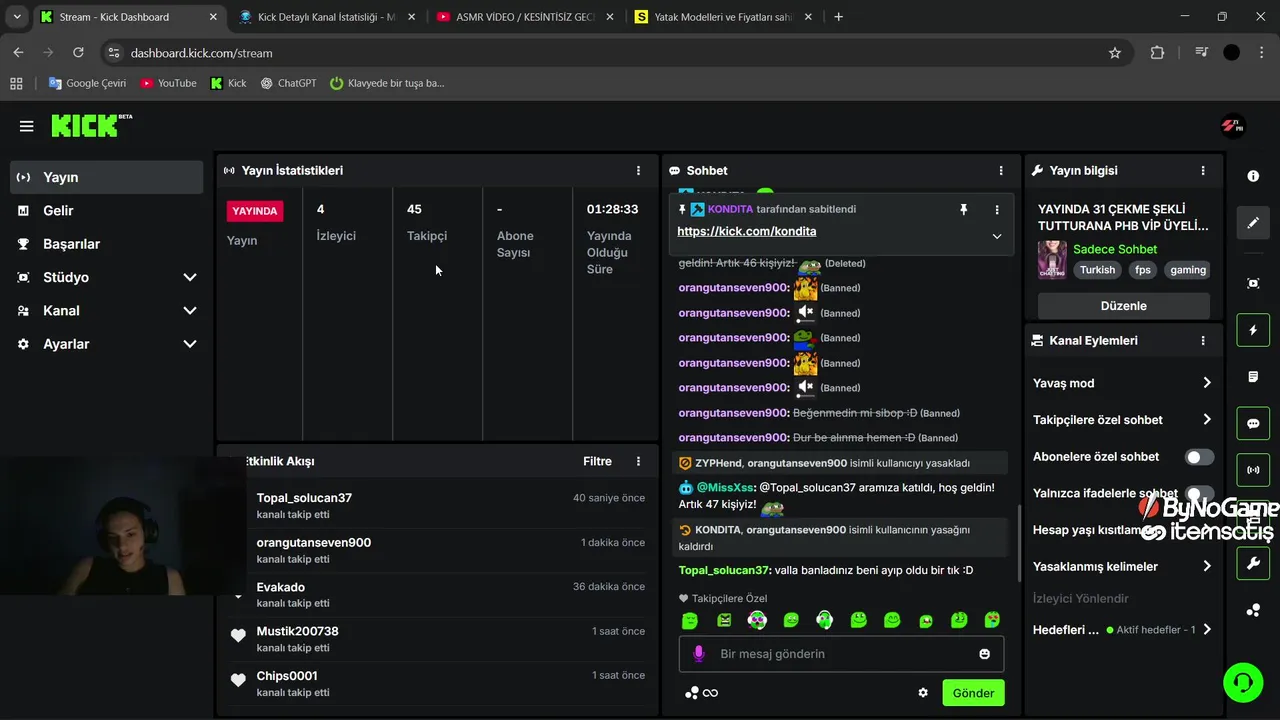Expand the pinned message chevron
Image resolution: width=1280 pixels, height=720 pixels.
(x=996, y=236)
